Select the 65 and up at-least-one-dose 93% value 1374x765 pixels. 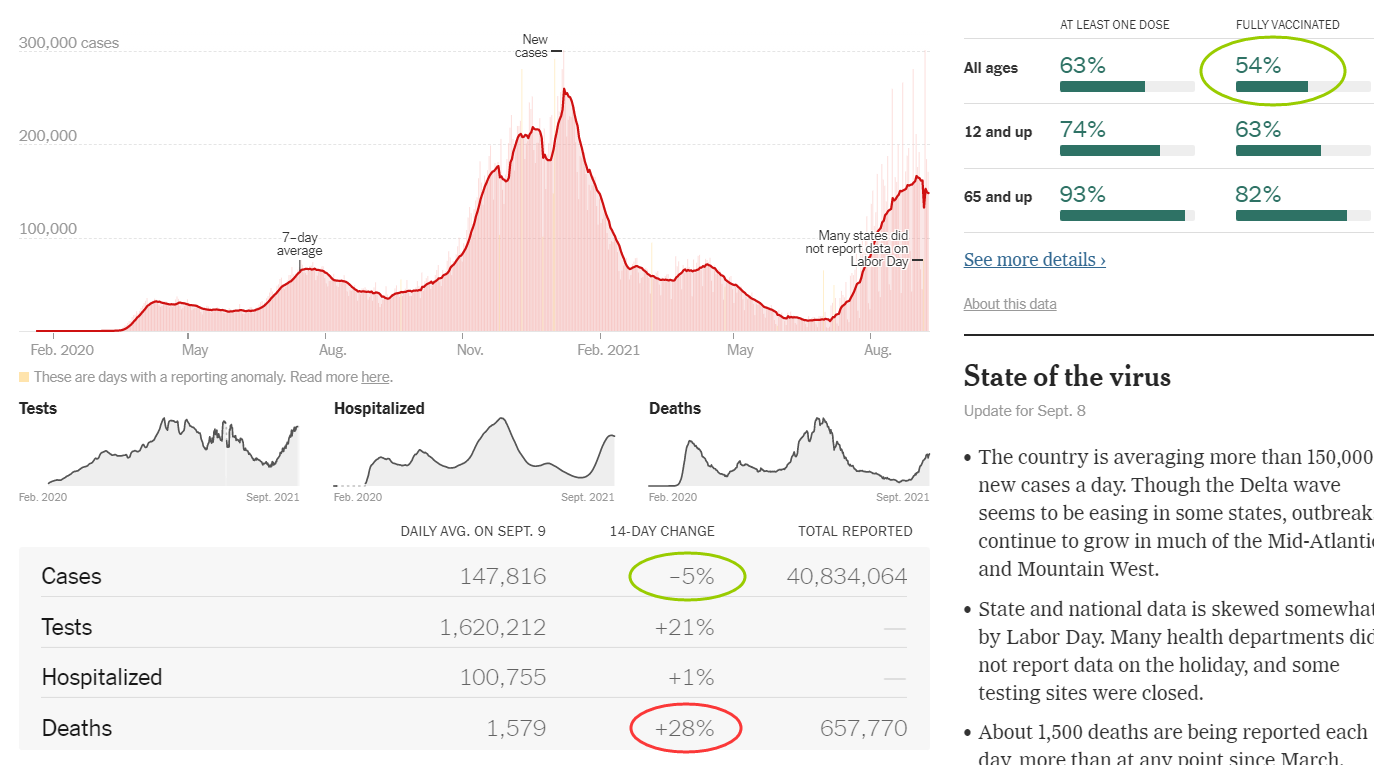click(x=1083, y=194)
